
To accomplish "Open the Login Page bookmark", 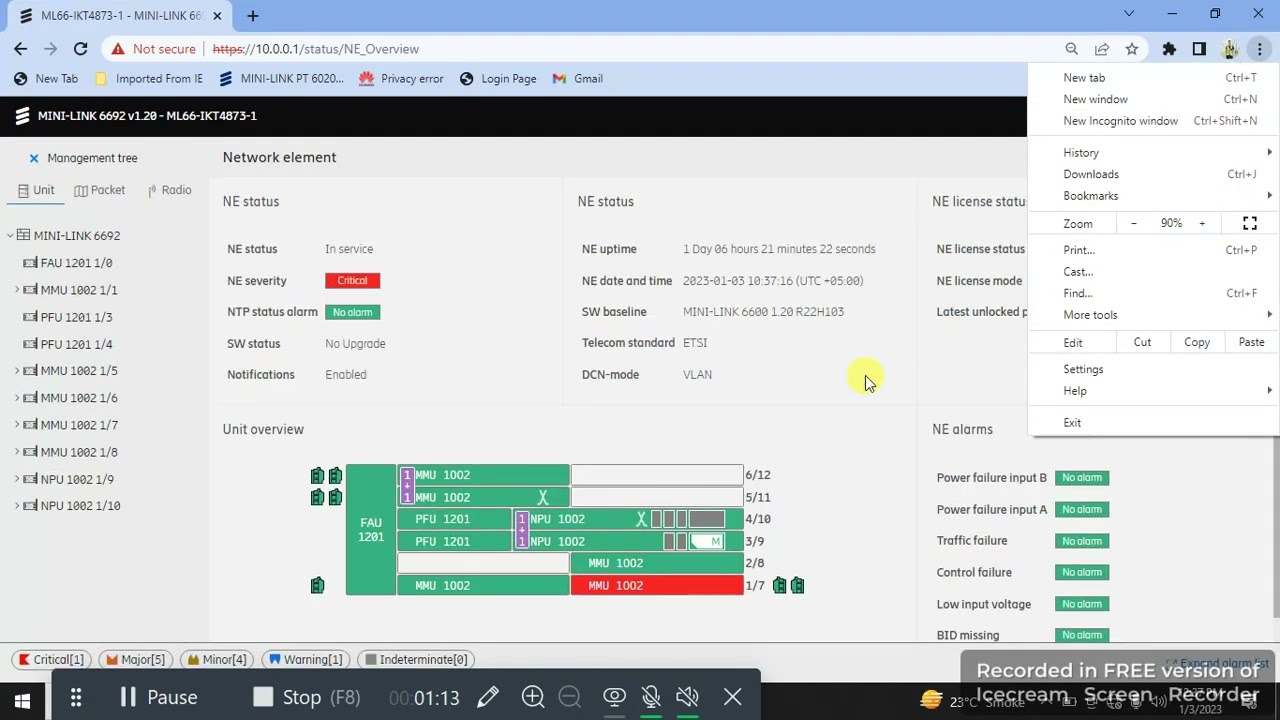I will [x=498, y=79].
